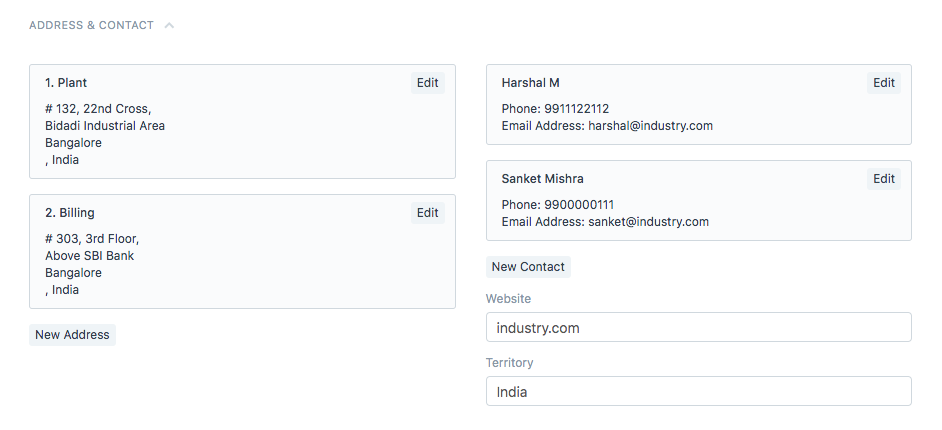
Task: Click the Website field label
Action: (x=508, y=299)
